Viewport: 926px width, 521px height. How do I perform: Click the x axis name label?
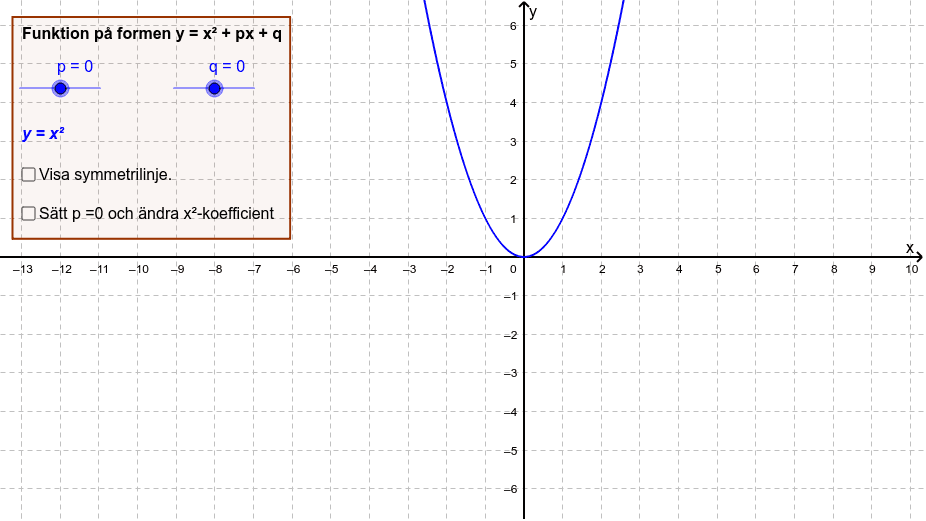tap(909, 248)
